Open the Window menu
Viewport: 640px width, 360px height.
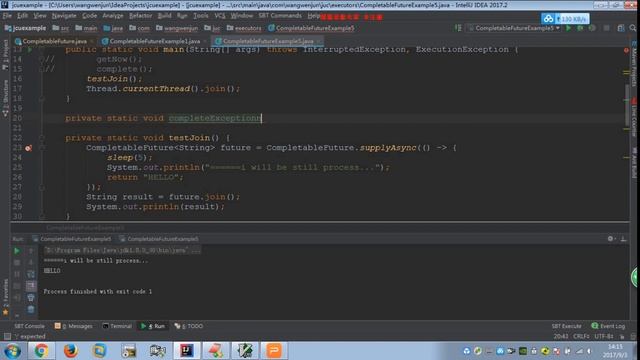[x=242, y=16]
